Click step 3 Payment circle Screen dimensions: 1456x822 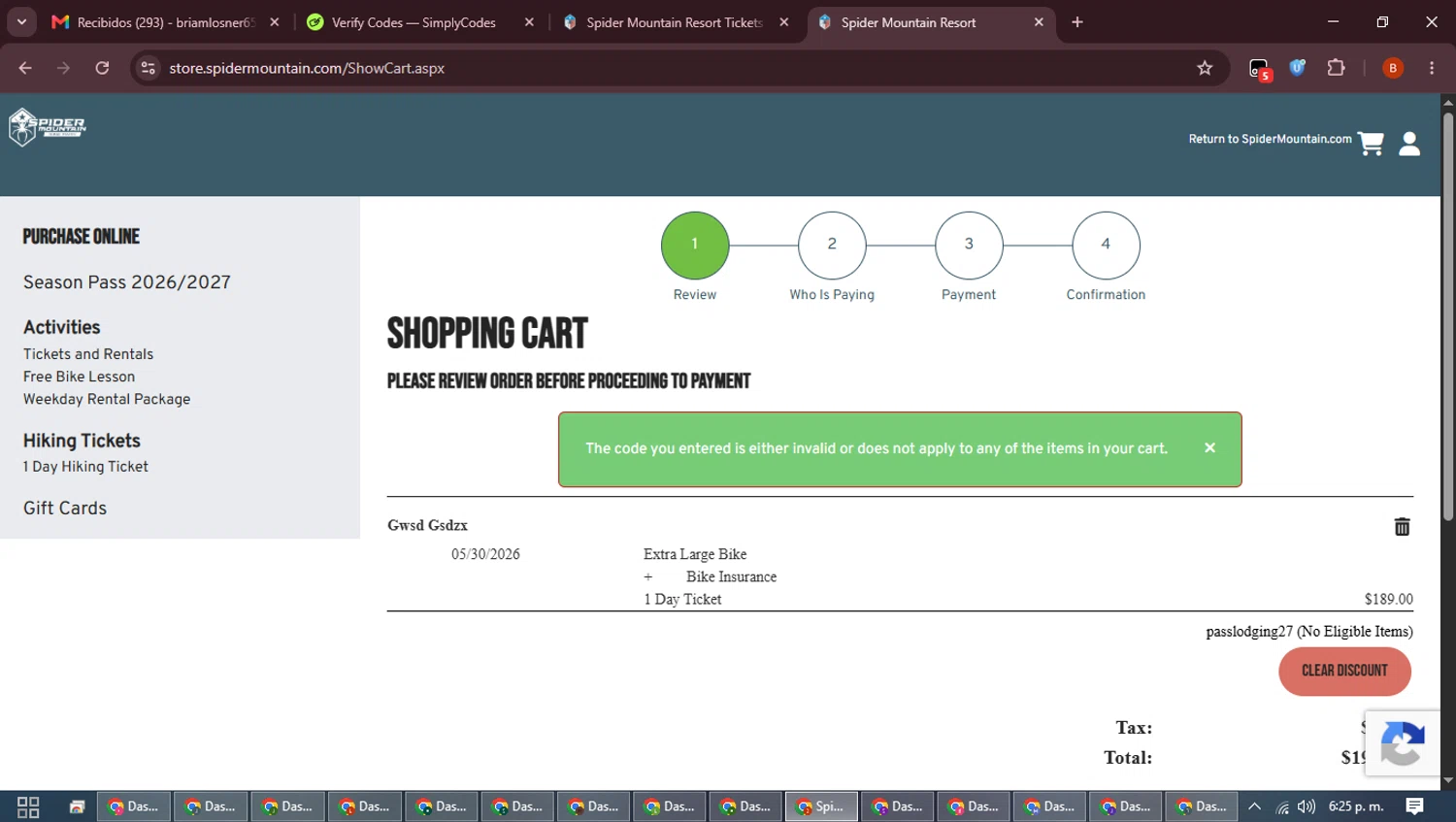[x=969, y=245]
